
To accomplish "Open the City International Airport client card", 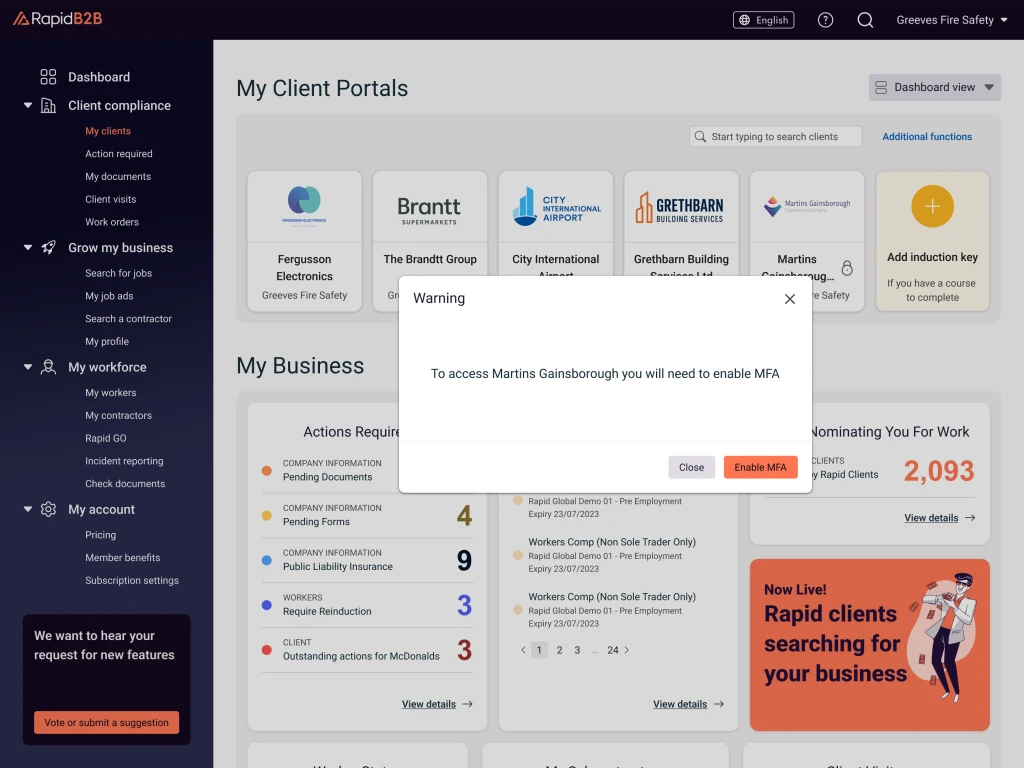I will tap(556, 222).
